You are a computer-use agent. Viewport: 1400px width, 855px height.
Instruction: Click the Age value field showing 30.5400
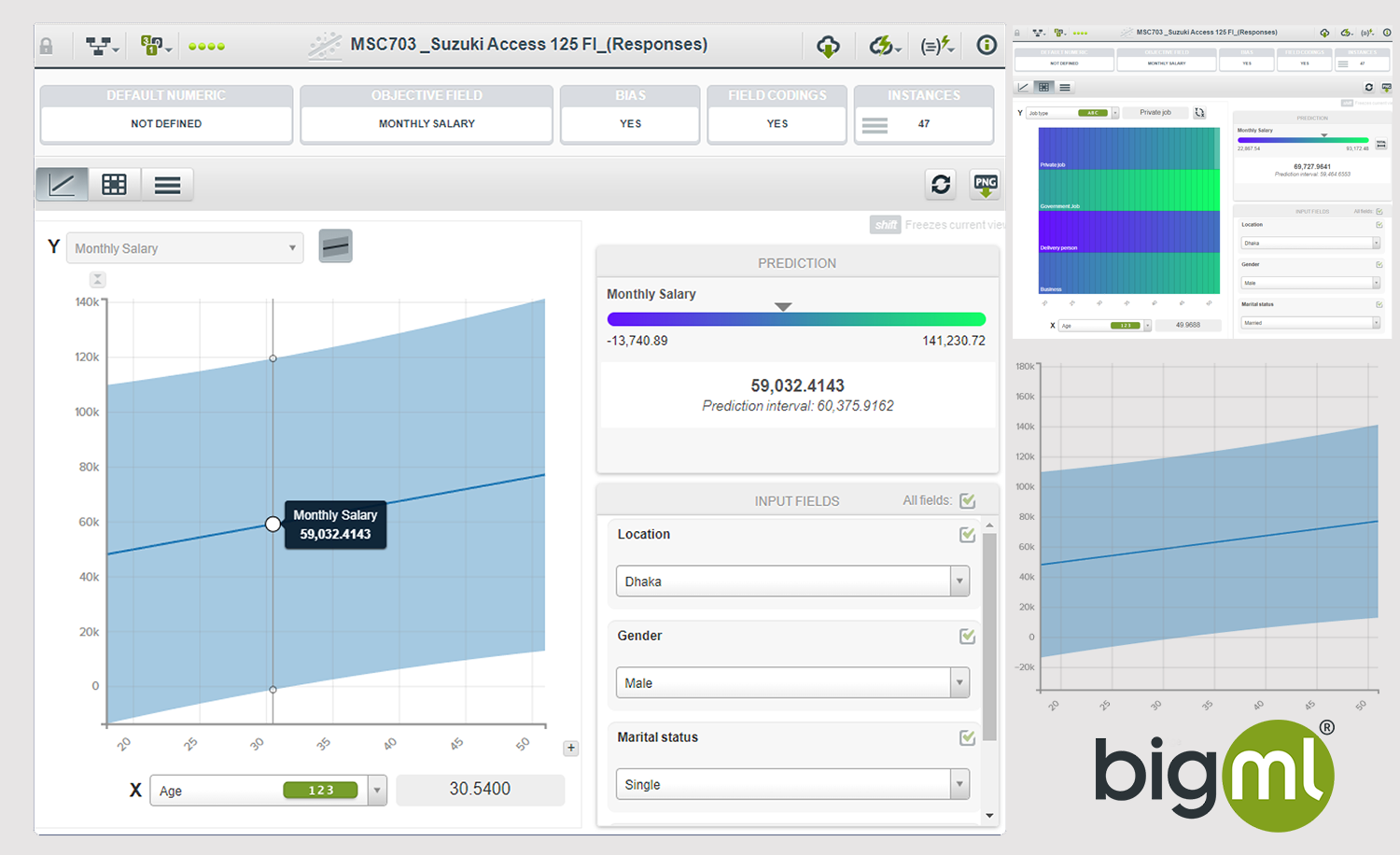coord(480,790)
